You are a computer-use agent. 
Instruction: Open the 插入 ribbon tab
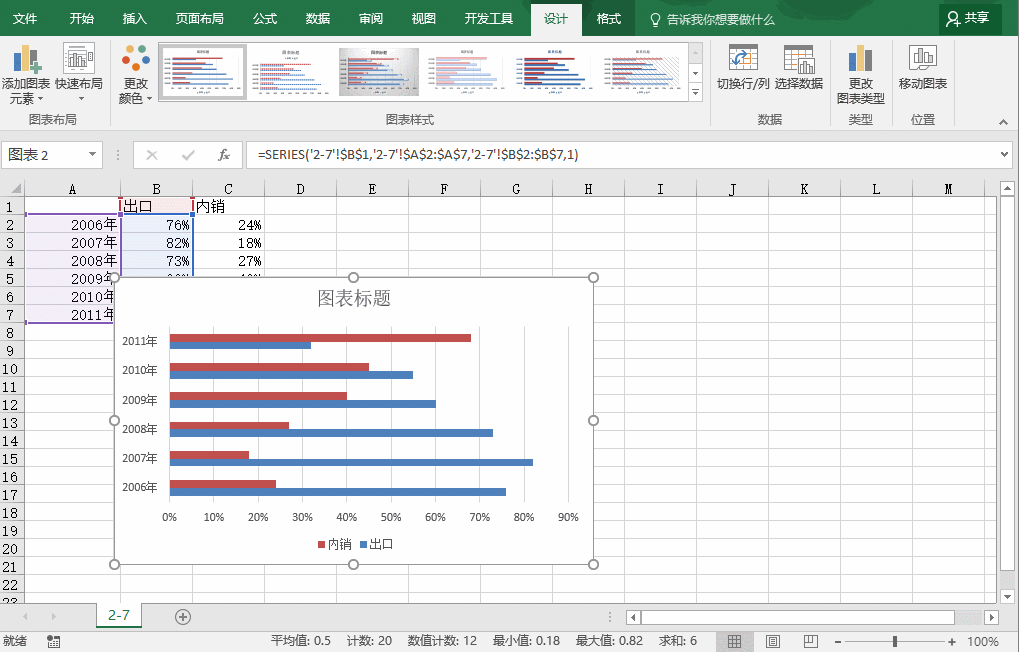(135, 19)
